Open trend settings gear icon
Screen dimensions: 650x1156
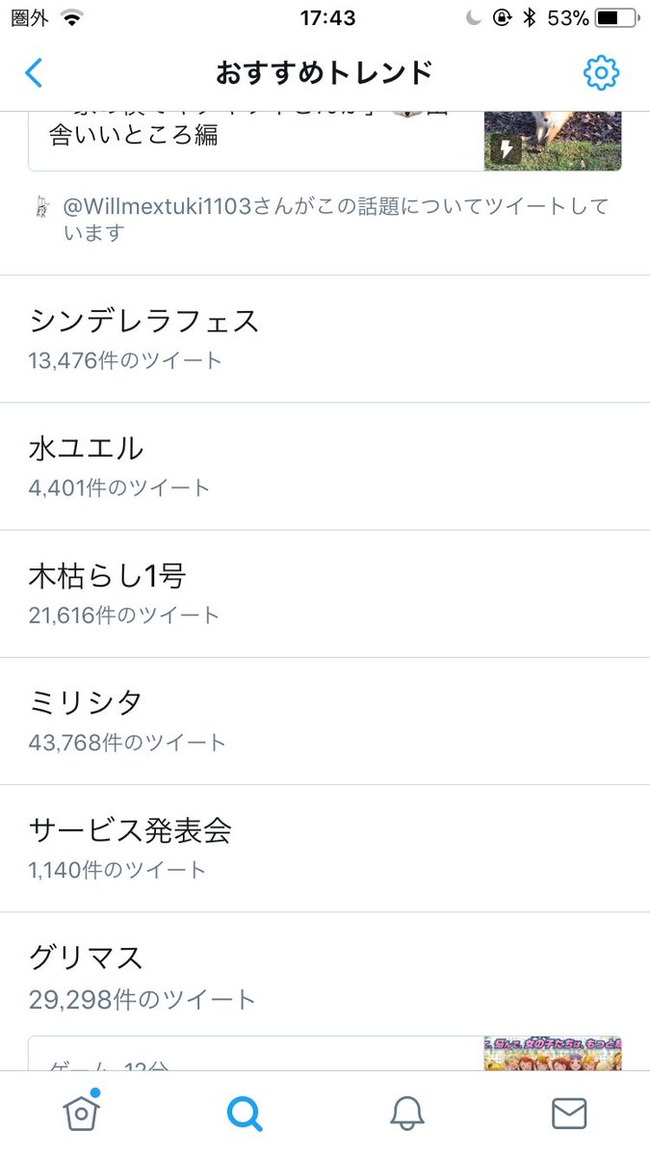601,73
